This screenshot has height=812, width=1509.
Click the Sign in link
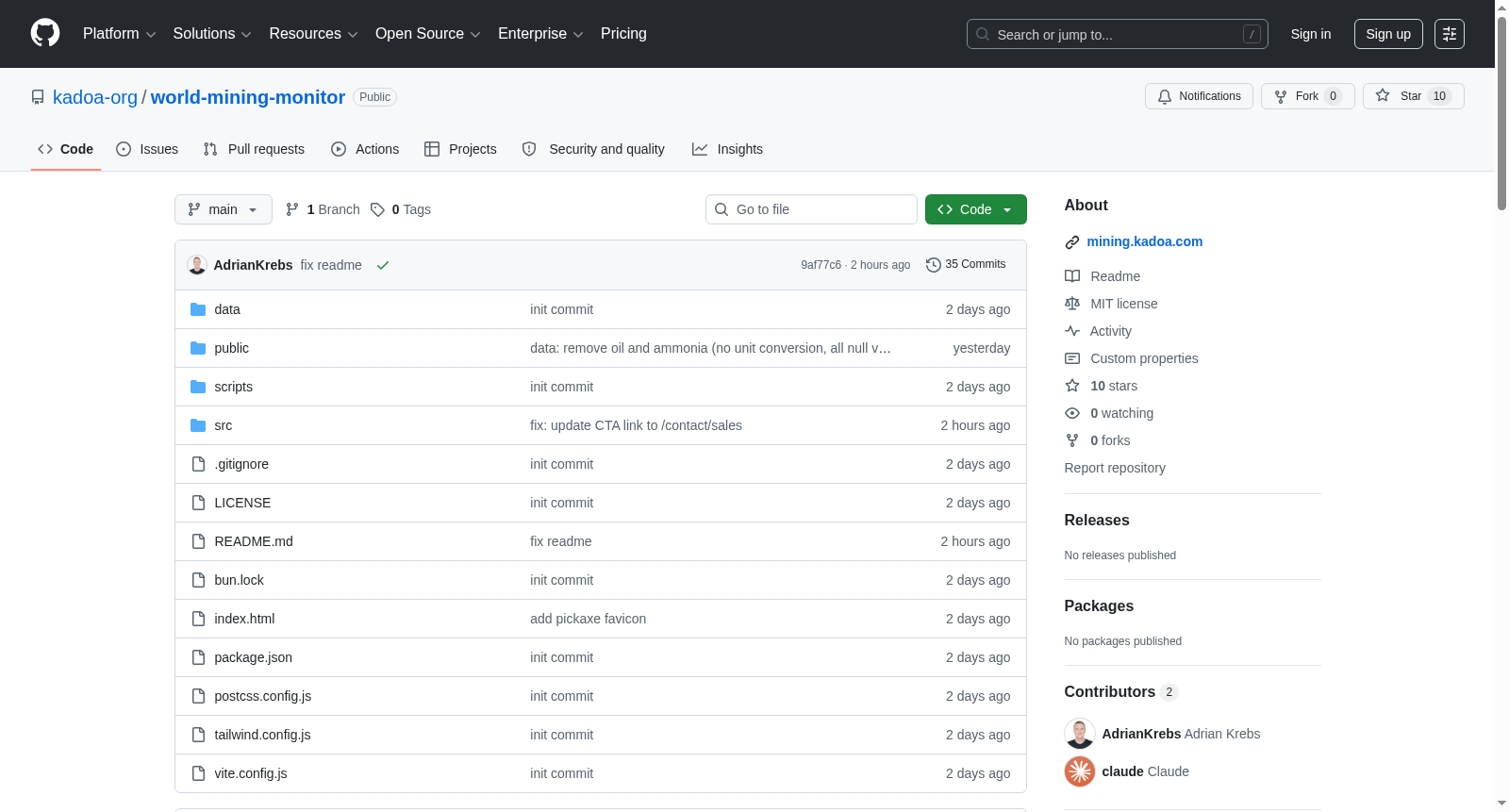tap(1311, 34)
